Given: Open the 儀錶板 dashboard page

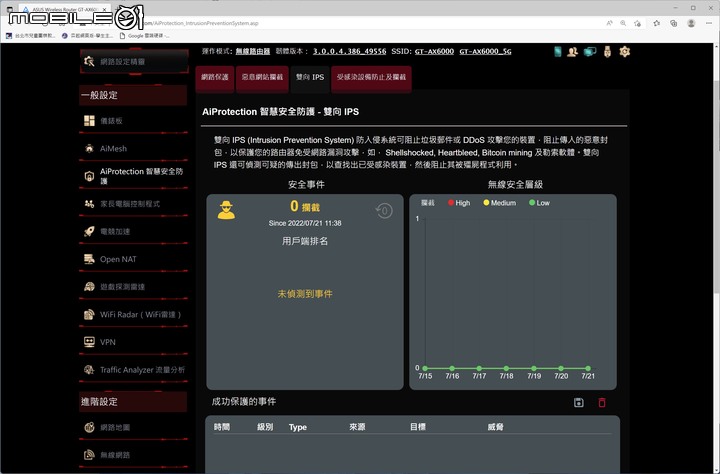Looking at the screenshot, I should point(134,121).
